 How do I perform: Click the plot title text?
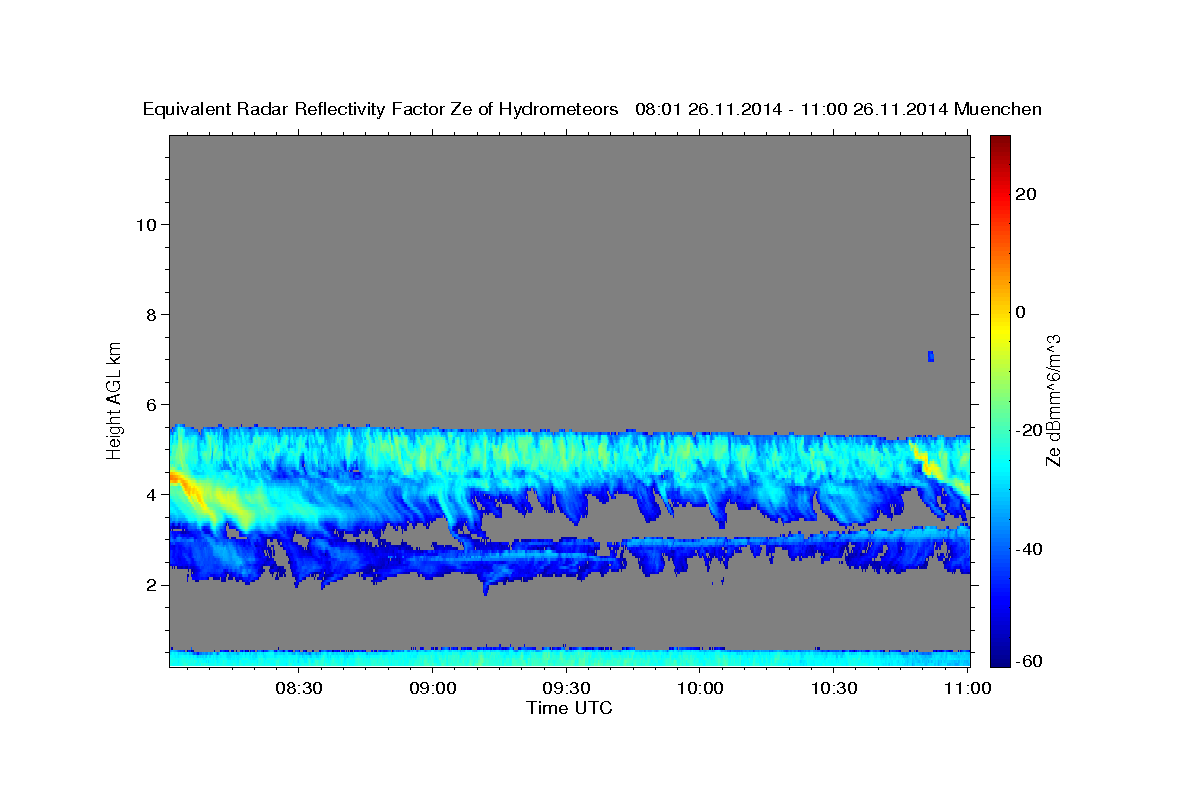[592, 109]
